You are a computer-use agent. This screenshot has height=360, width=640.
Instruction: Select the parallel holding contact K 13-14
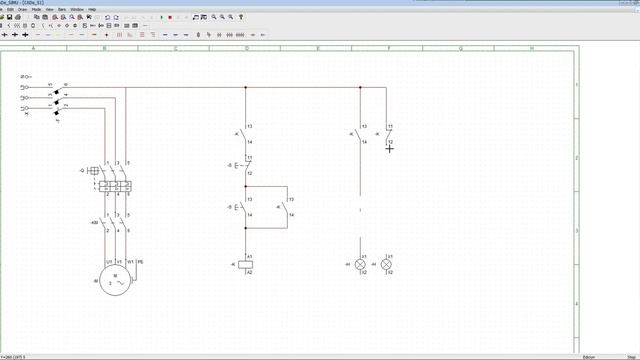coord(285,207)
